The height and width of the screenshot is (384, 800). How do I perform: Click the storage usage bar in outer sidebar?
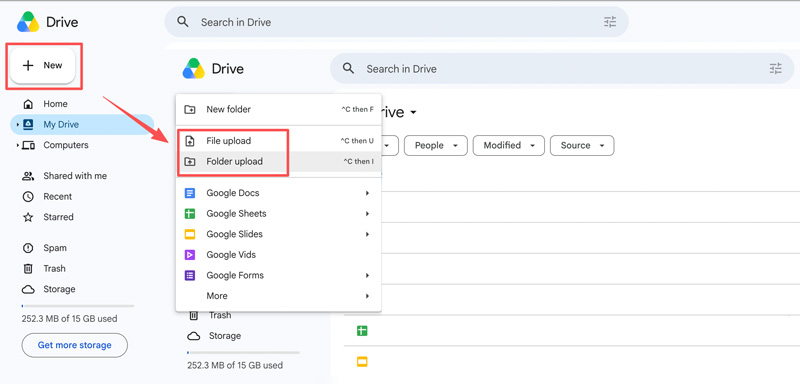coord(78,306)
